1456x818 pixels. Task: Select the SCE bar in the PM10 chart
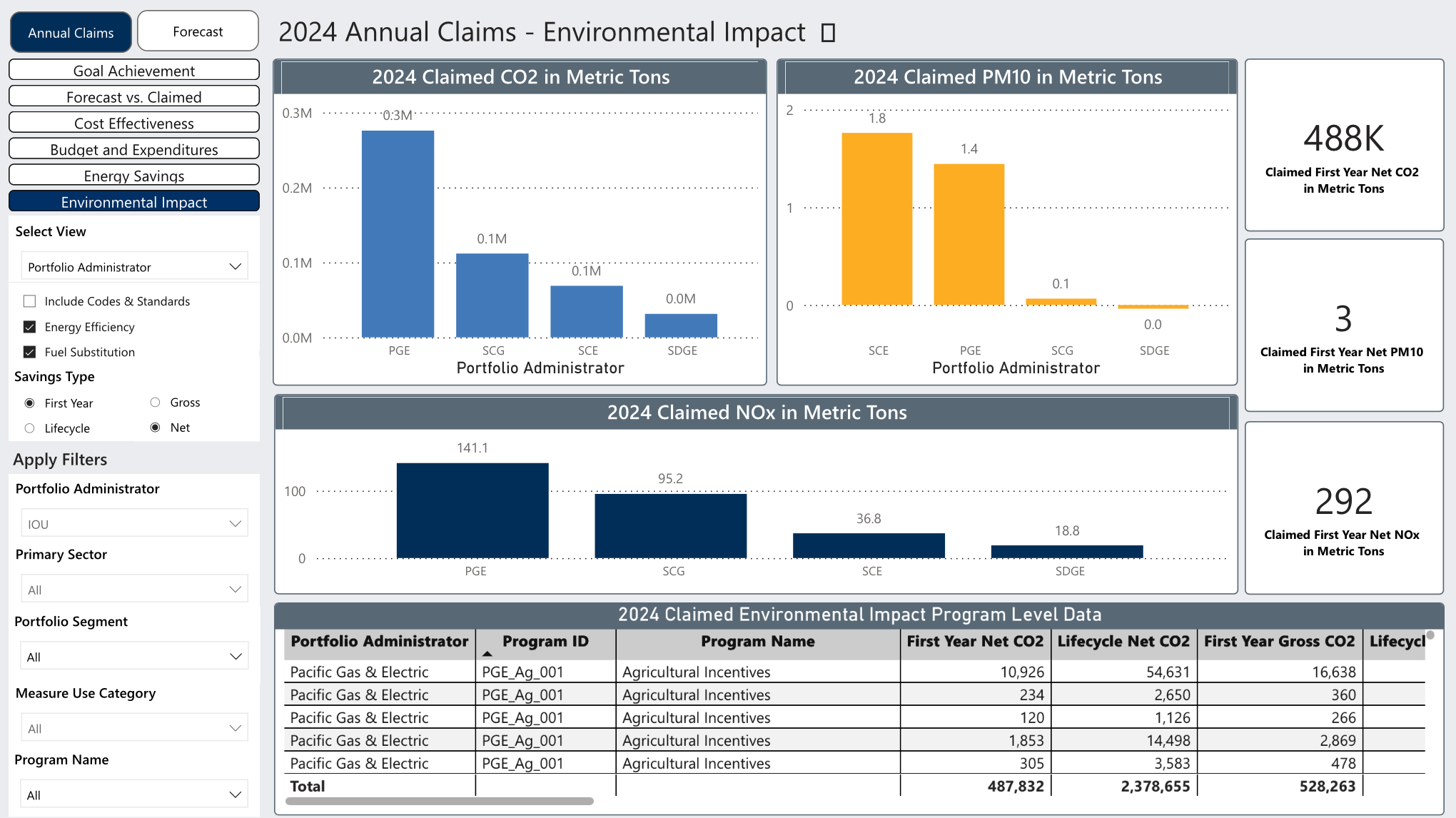[877, 219]
